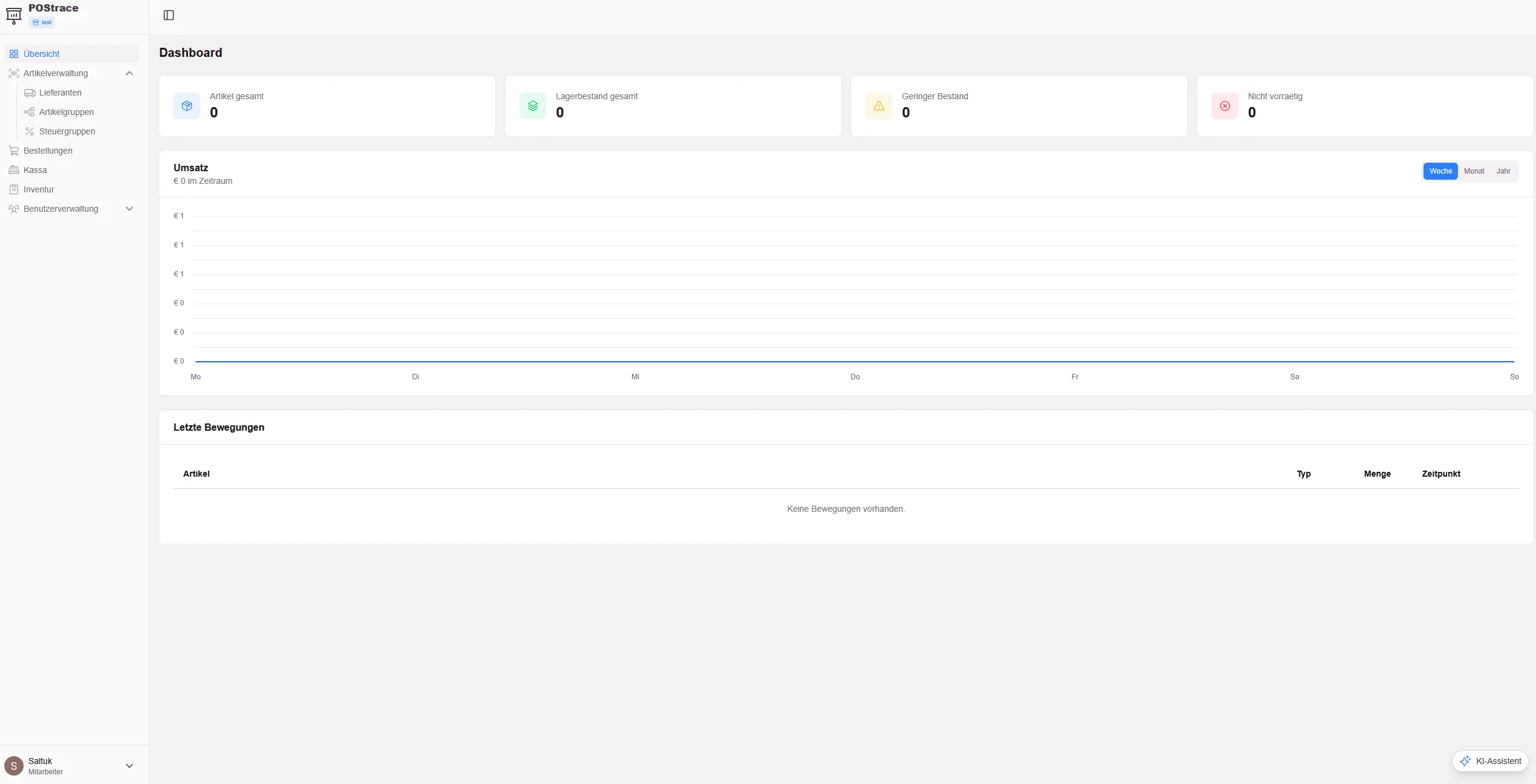Click the Kassa register icon
This screenshot has height=784, width=1536.
click(14, 170)
